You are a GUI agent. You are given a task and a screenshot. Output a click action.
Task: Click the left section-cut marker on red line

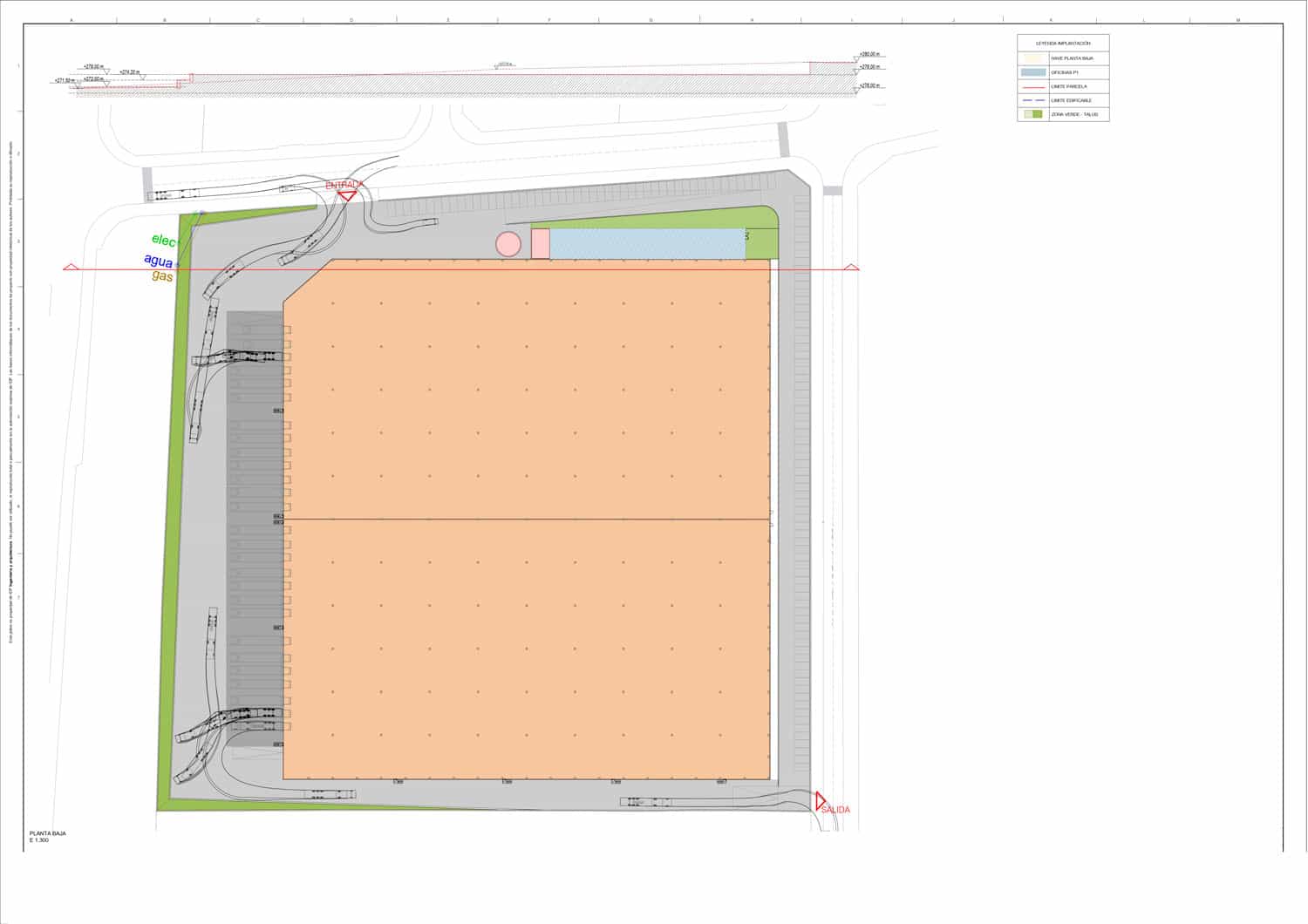point(70,268)
